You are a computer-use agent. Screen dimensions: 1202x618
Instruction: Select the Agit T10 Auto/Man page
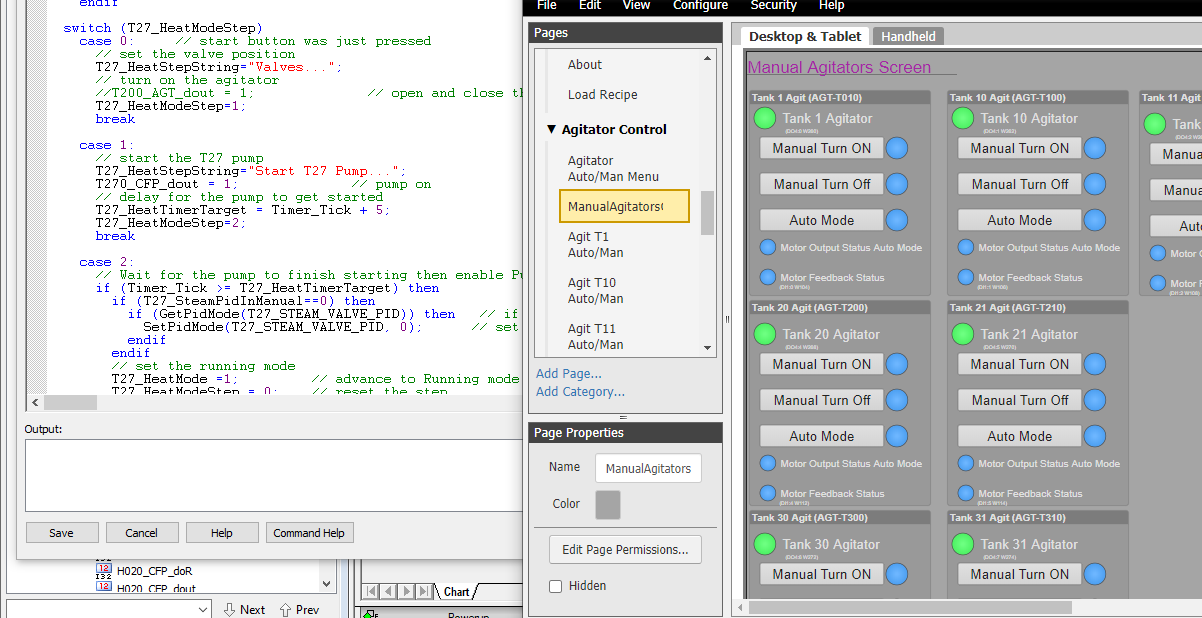[x=595, y=290]
